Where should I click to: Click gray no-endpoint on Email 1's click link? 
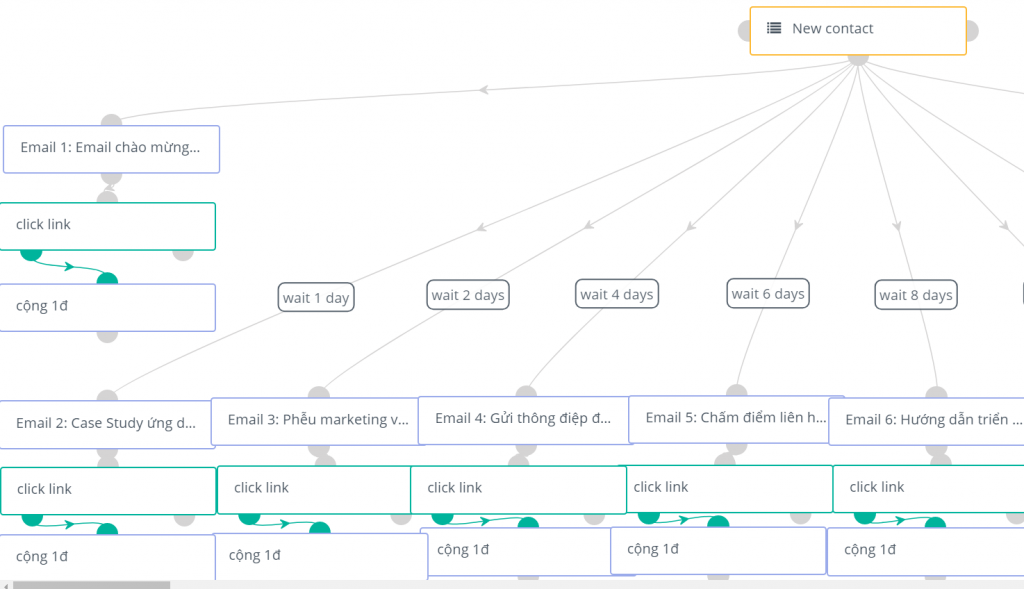point(183,253)
